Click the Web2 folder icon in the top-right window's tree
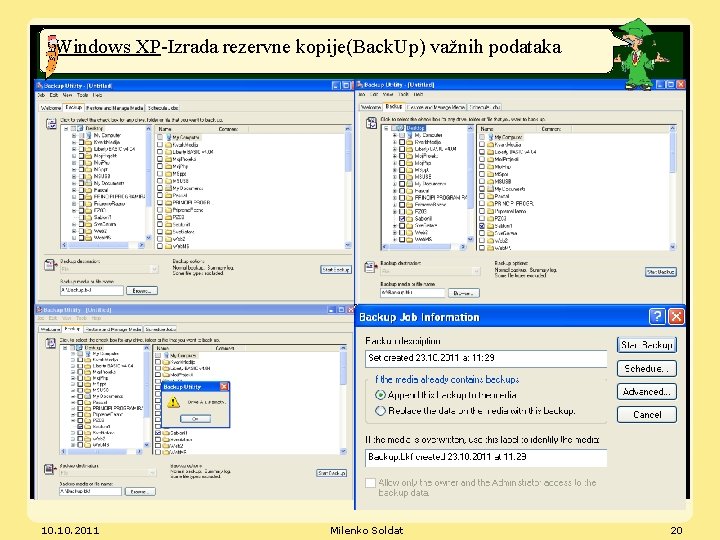This screenshot has height=540, width=720. 409,232
